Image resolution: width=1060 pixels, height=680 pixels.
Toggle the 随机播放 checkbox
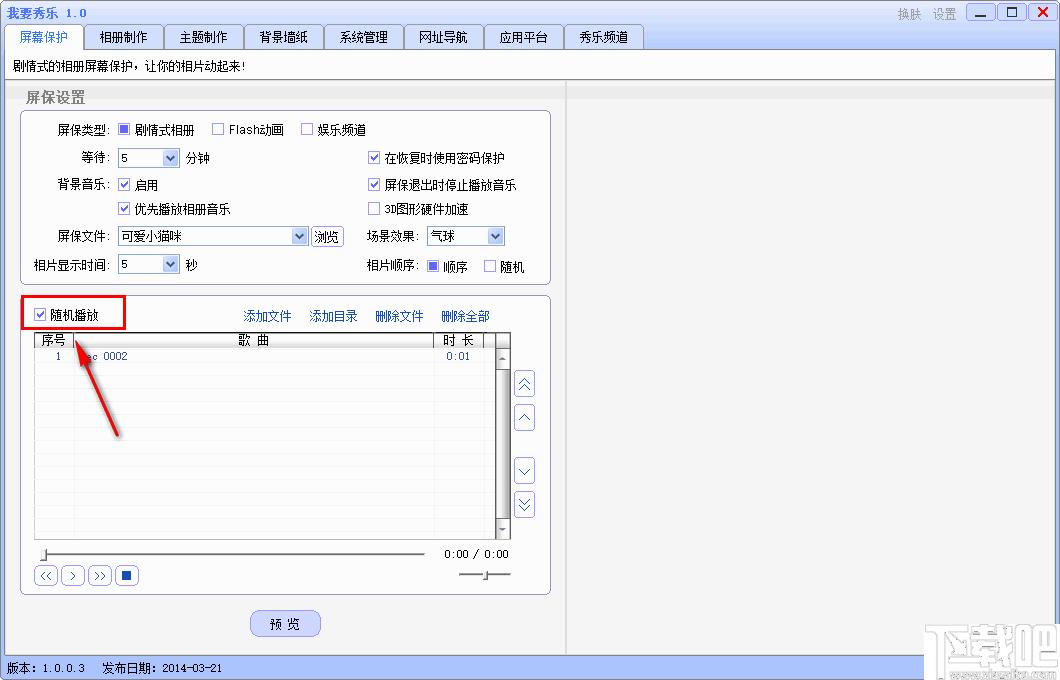(41, 315)
